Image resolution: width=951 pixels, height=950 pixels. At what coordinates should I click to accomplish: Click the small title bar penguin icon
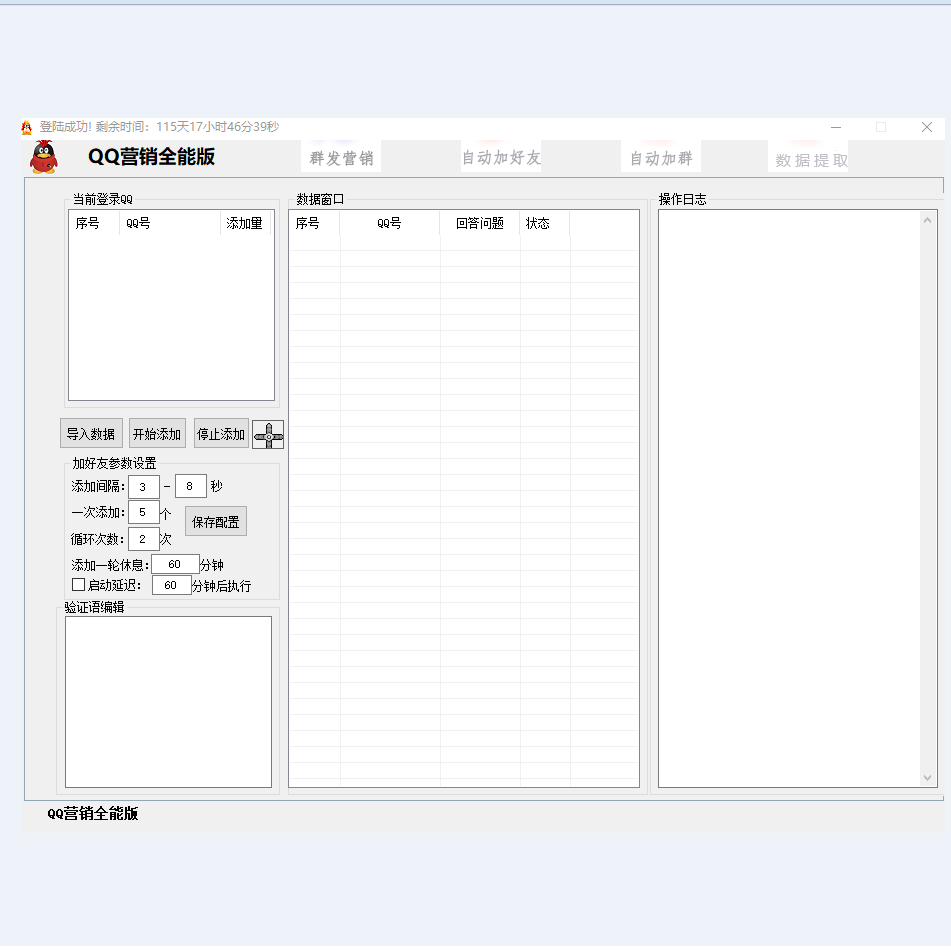(27, 127)
